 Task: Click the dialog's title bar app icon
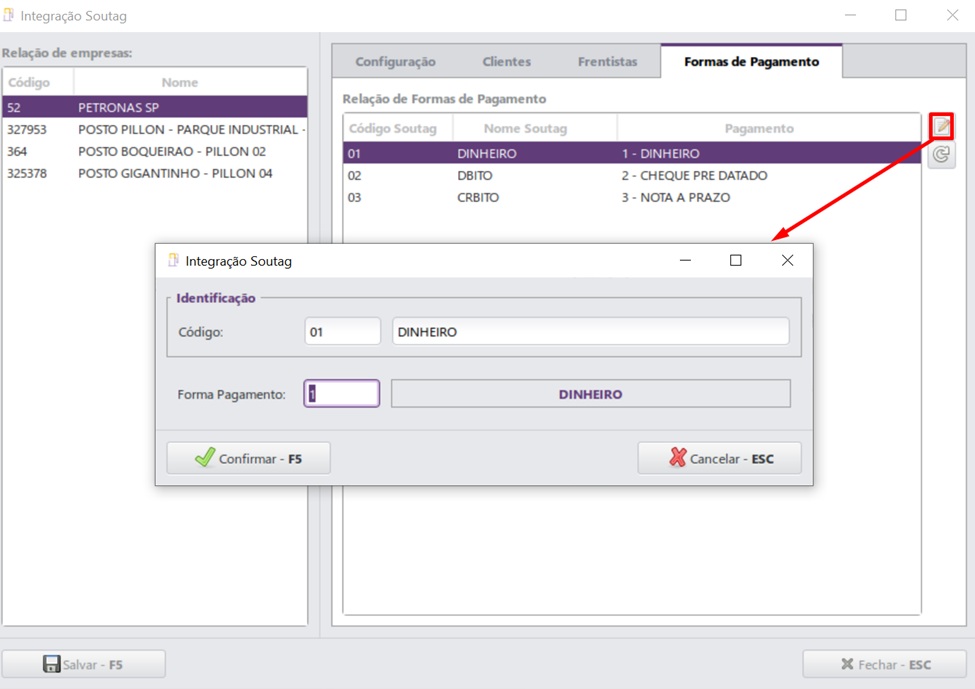pos(173,261)
